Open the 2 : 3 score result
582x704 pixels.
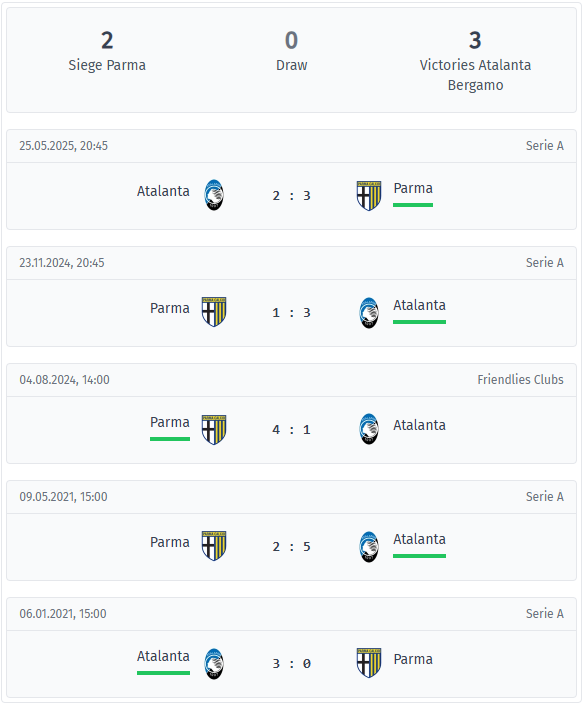point(291,196)
